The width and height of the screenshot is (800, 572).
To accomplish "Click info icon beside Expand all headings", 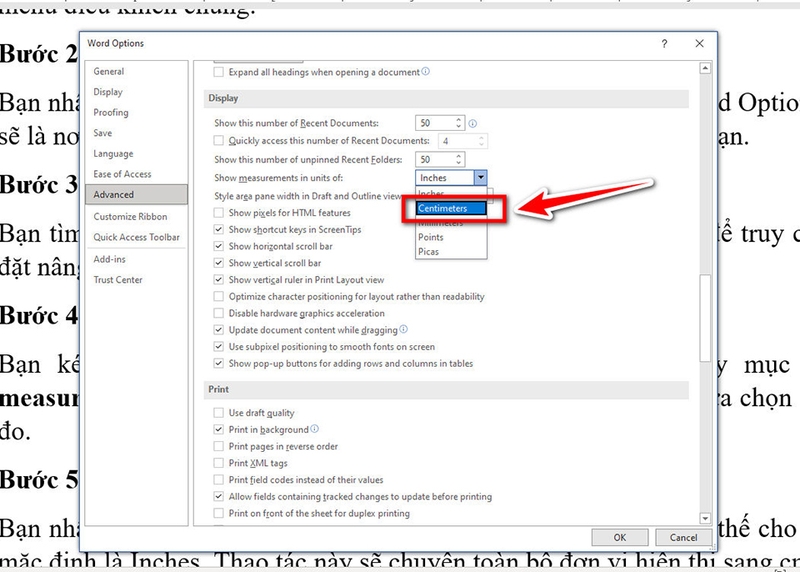I will click(426, 71).
